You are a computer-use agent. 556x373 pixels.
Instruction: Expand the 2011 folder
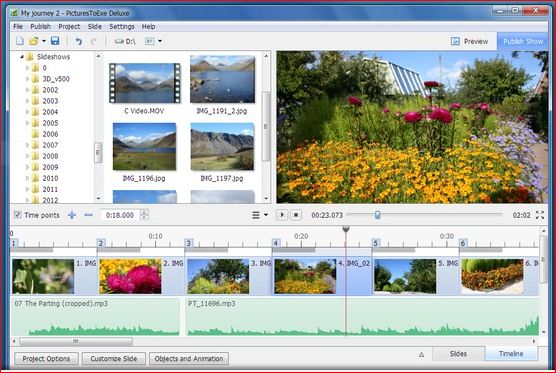28,189
